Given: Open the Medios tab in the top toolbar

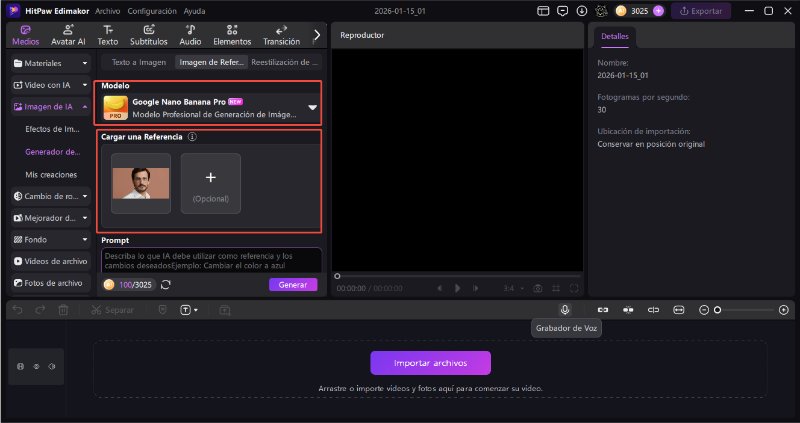Looking at the screenshot, I should click(26, 35).
